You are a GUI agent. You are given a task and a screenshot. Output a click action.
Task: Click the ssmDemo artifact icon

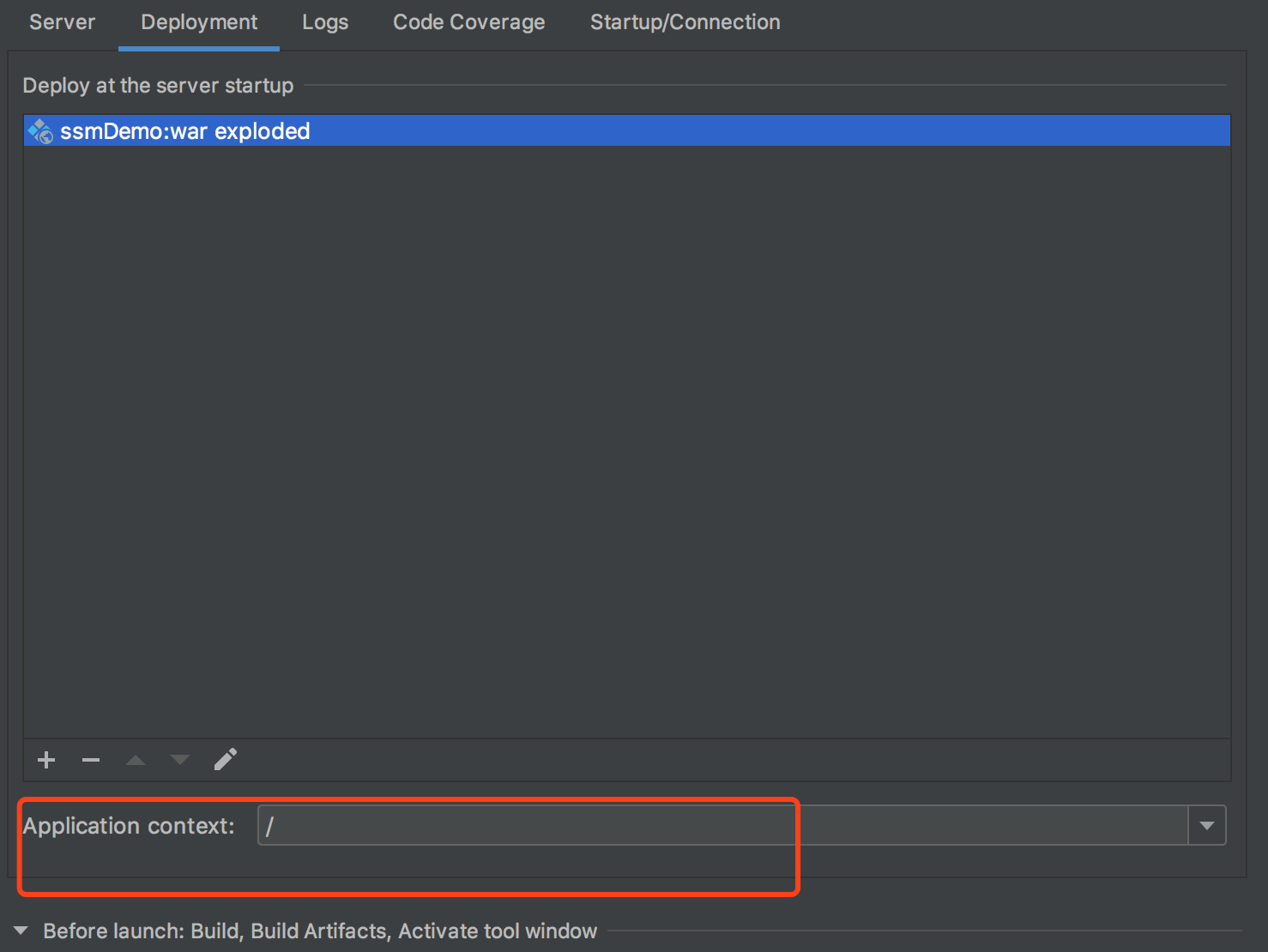click(40, 131)
